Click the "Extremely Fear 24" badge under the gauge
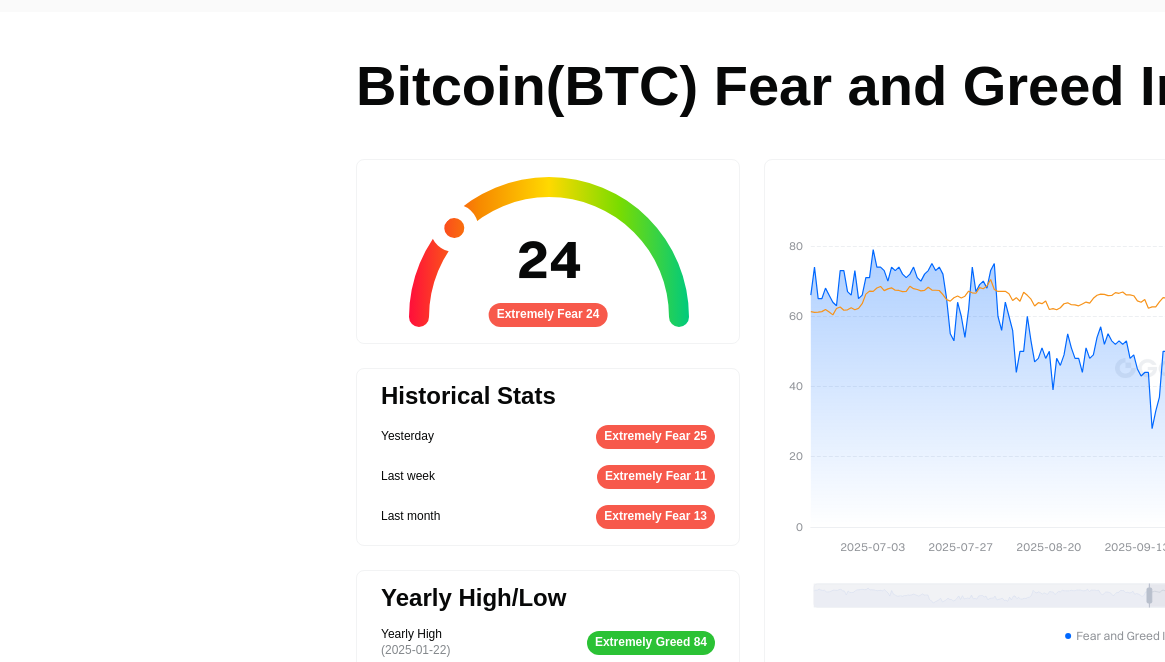The image size is (1165, 662). click(548, 314)
